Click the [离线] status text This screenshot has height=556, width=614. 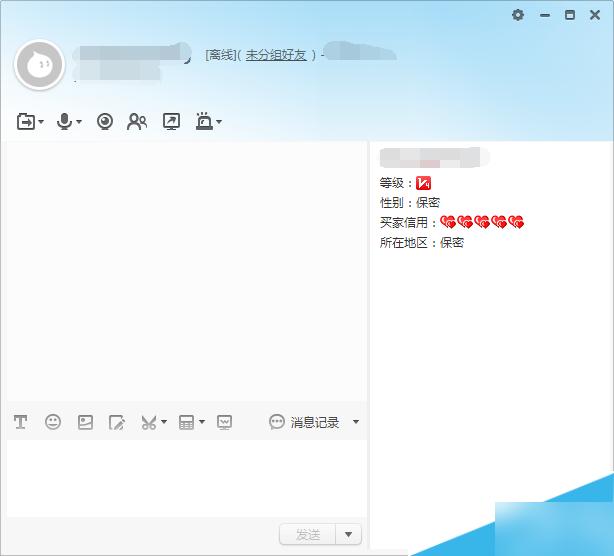[x=220, y=55]
